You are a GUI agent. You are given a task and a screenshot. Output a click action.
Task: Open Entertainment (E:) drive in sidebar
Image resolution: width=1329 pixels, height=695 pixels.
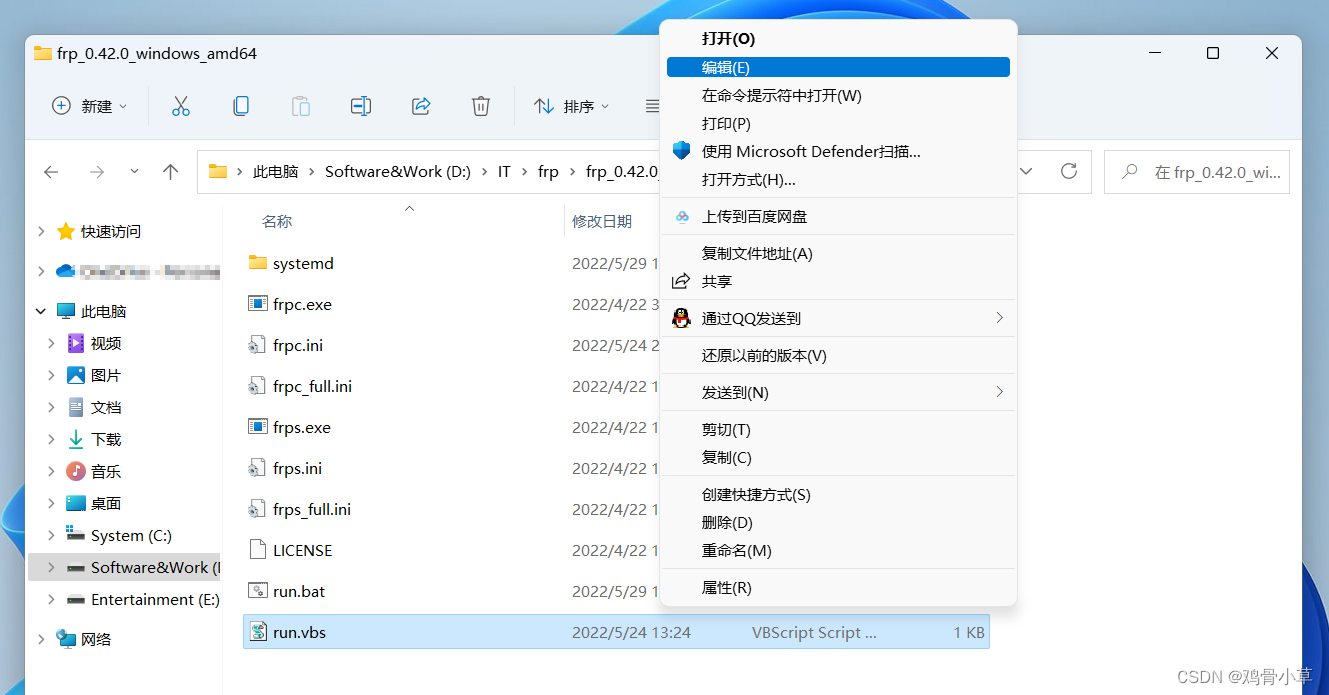pyautogui.click(x=155, y=599)
